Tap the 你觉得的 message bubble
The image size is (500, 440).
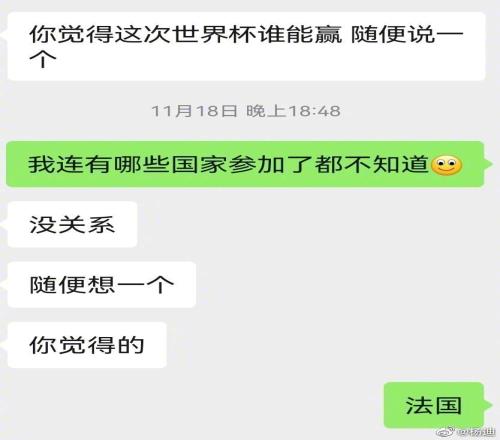(87, 345)
